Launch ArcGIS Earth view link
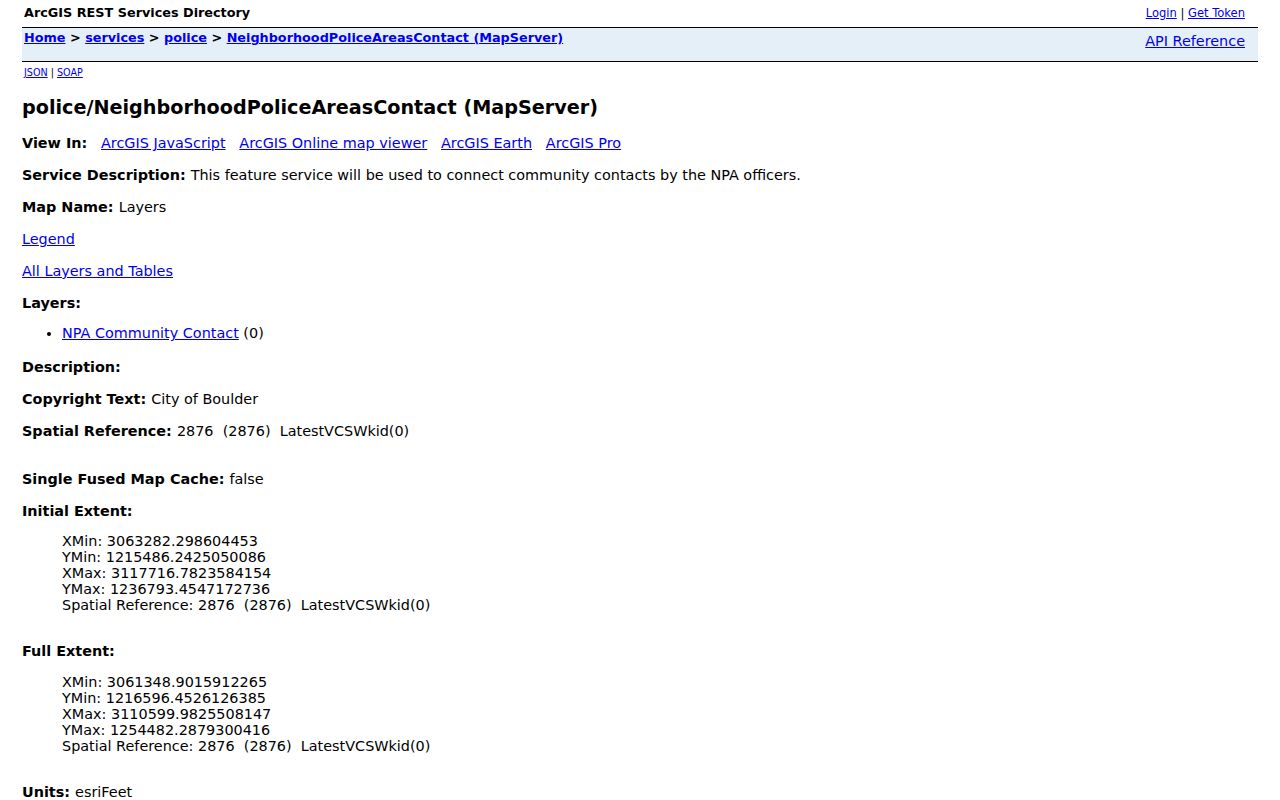The height and width of the screenshot is (800, 1280). click(486, 143)
